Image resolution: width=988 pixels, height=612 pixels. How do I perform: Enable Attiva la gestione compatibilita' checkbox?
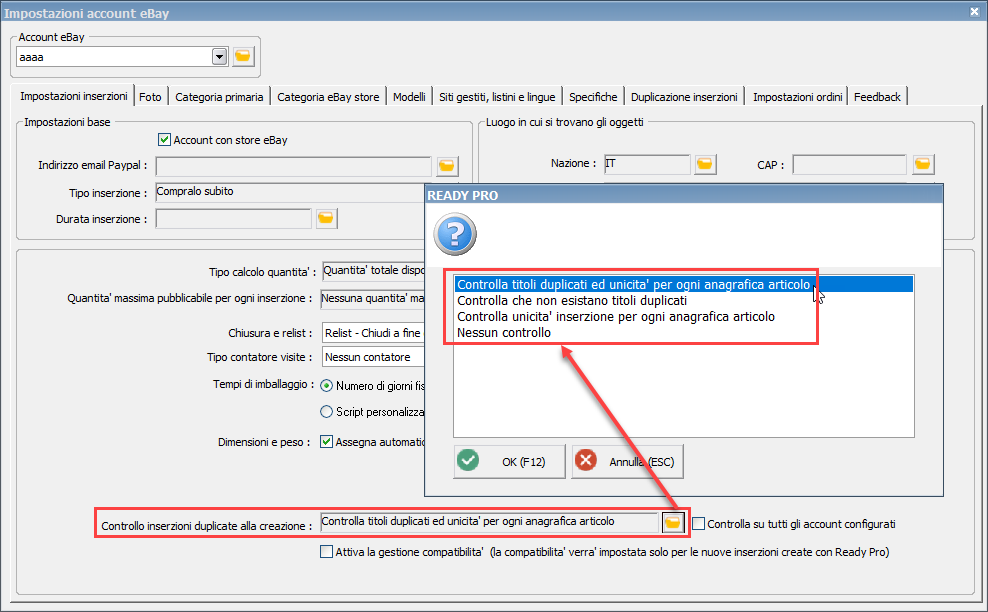point(326,551)
